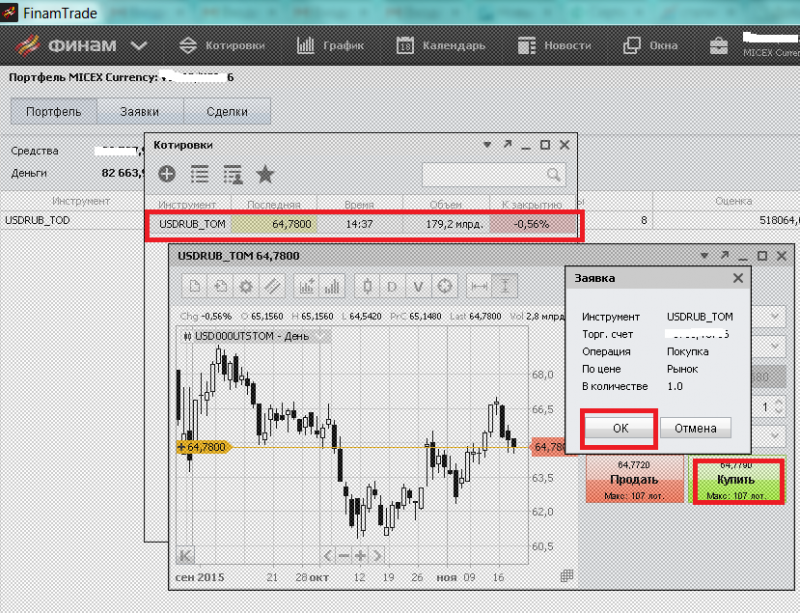The width and height of the screenshot is (800, 613).
Task: Click the V toolbar button on chart
Action: pyautogui.click(x=418, y=286)
